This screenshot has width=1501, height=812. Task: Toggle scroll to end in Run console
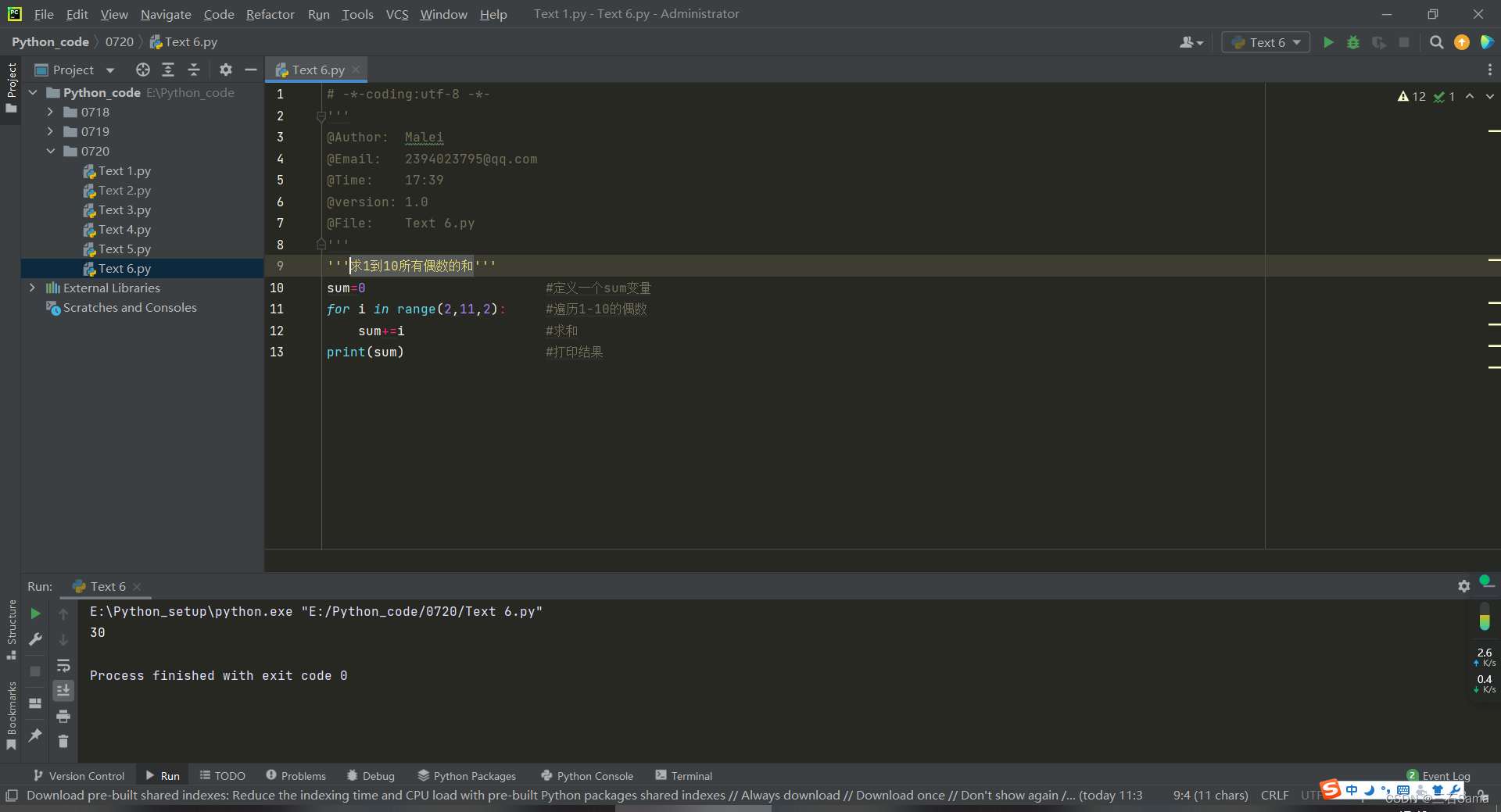pyautogui.click(x=63, y=690)
